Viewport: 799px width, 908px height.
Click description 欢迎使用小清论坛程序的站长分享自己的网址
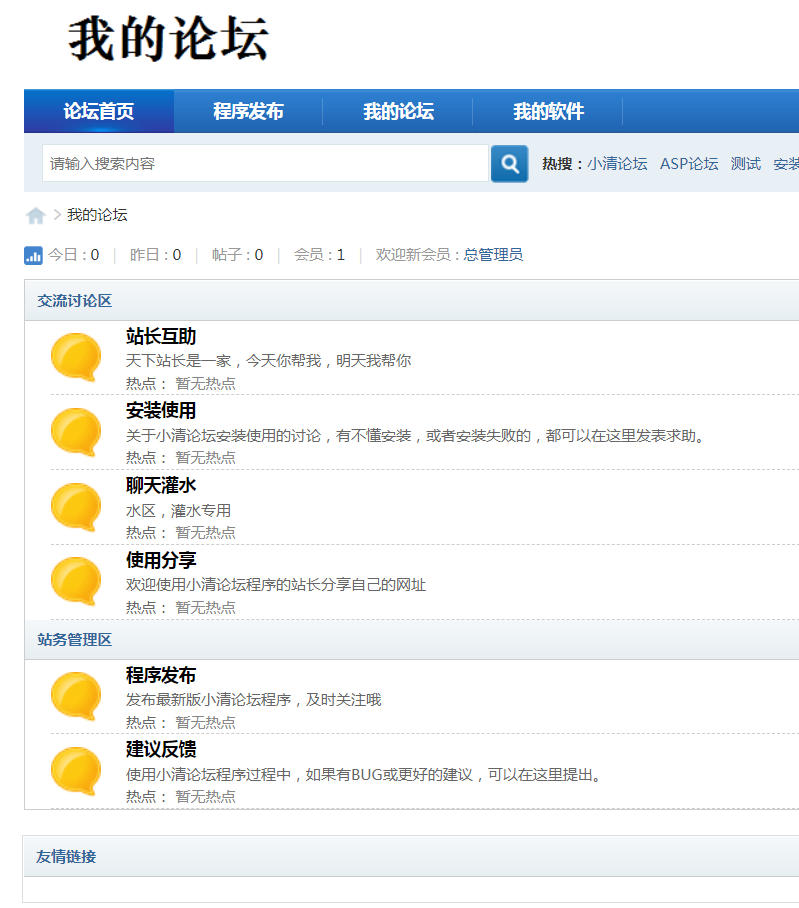click(276, 585)
